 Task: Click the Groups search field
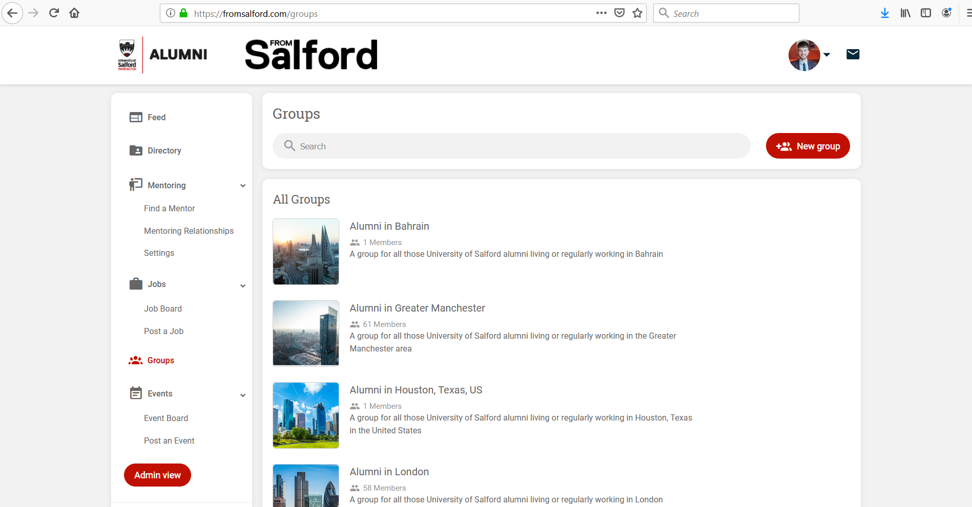(511, 146)
